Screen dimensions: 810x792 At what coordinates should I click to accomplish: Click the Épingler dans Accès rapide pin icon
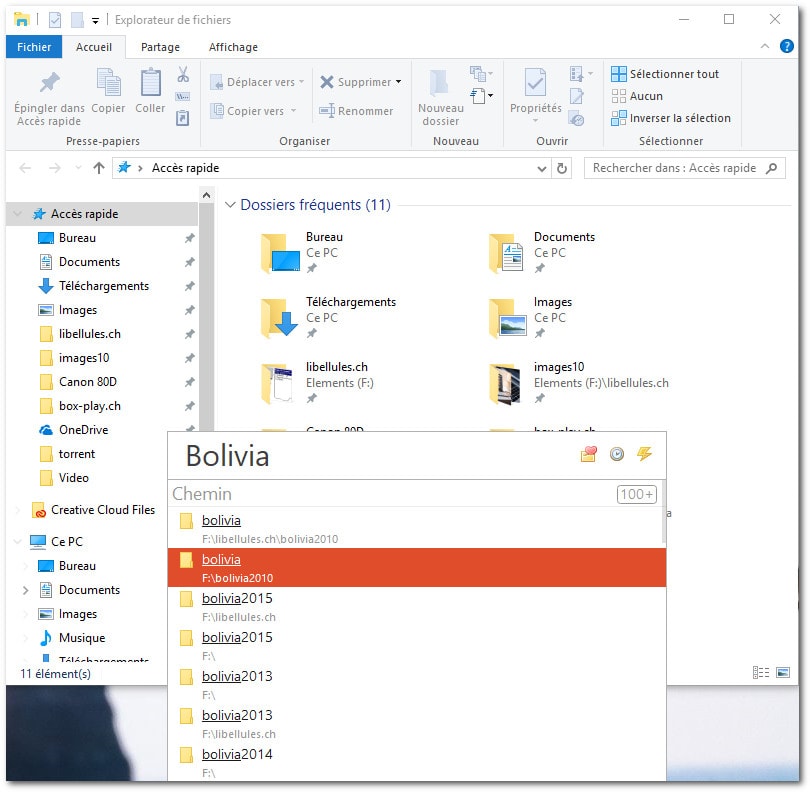click(50, 83)
